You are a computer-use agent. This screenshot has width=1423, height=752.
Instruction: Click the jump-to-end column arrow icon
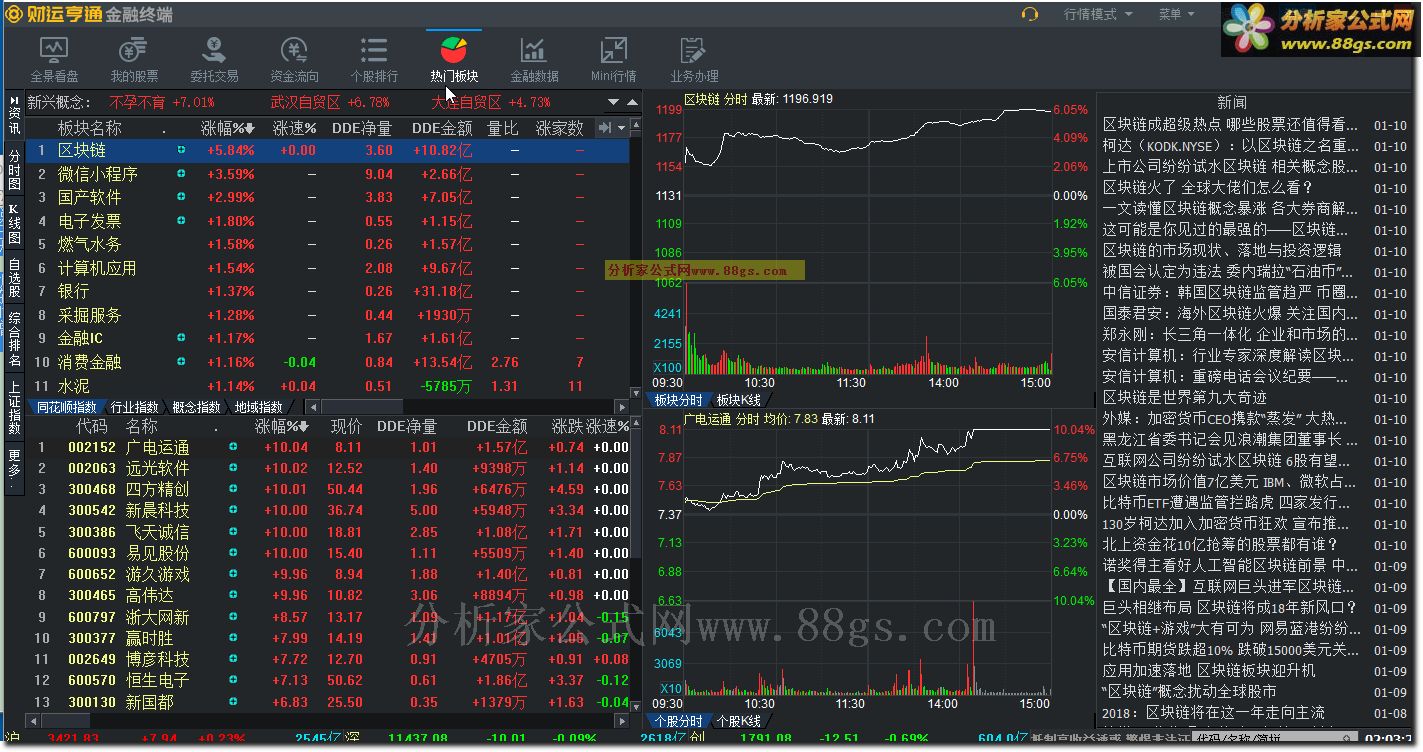(x=605, y=128)
